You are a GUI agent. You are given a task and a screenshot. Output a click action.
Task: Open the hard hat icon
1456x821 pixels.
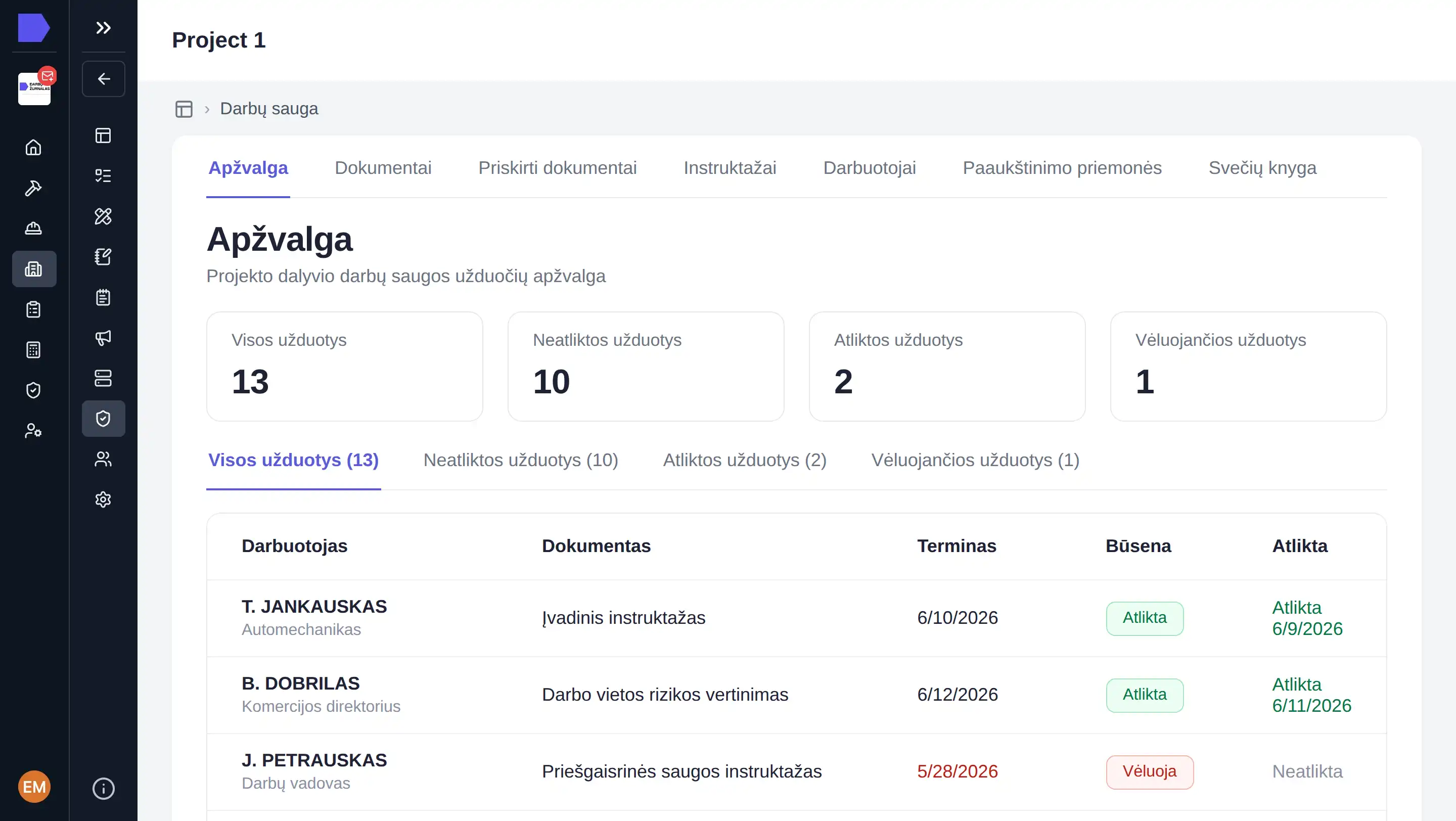[x=33, y=229]
